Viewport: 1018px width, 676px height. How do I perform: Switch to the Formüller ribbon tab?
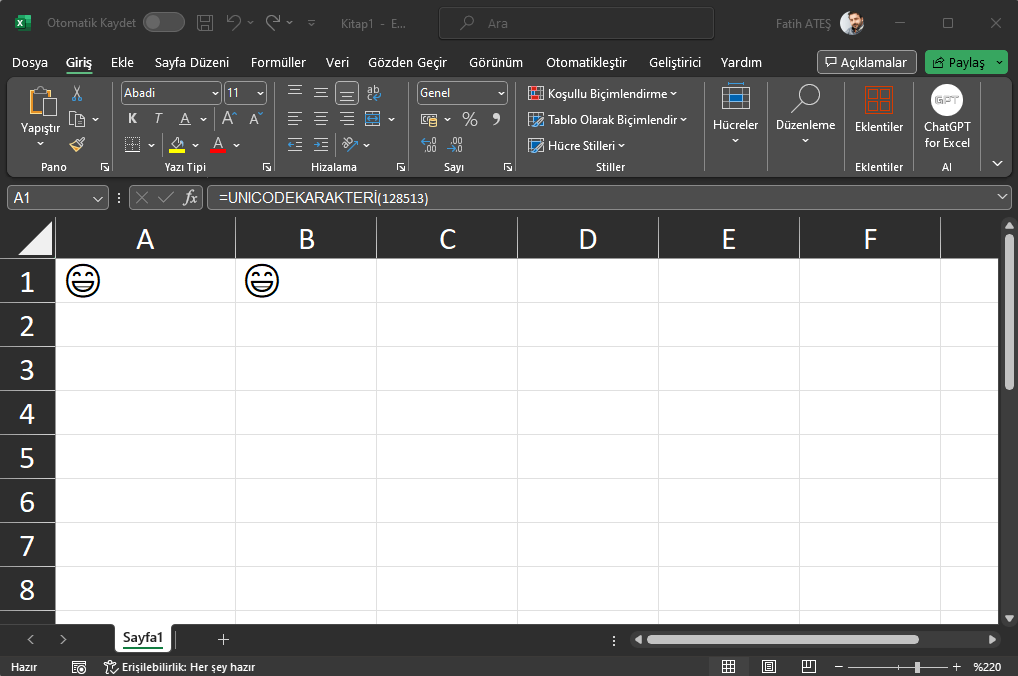[x=278, y=62]
